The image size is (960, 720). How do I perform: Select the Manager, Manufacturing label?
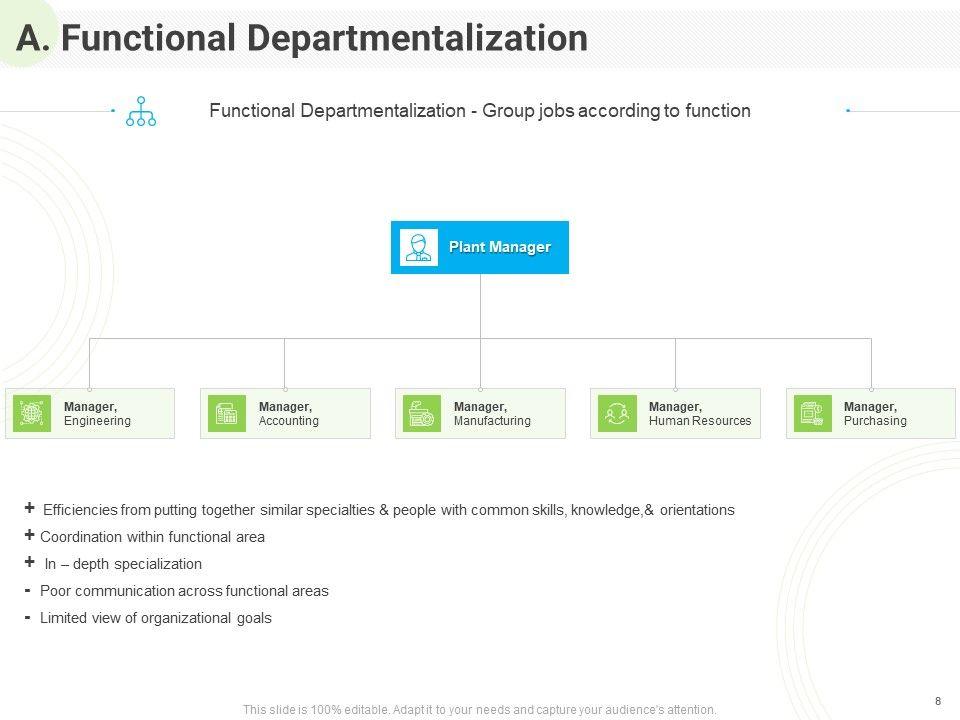(492, 414)
